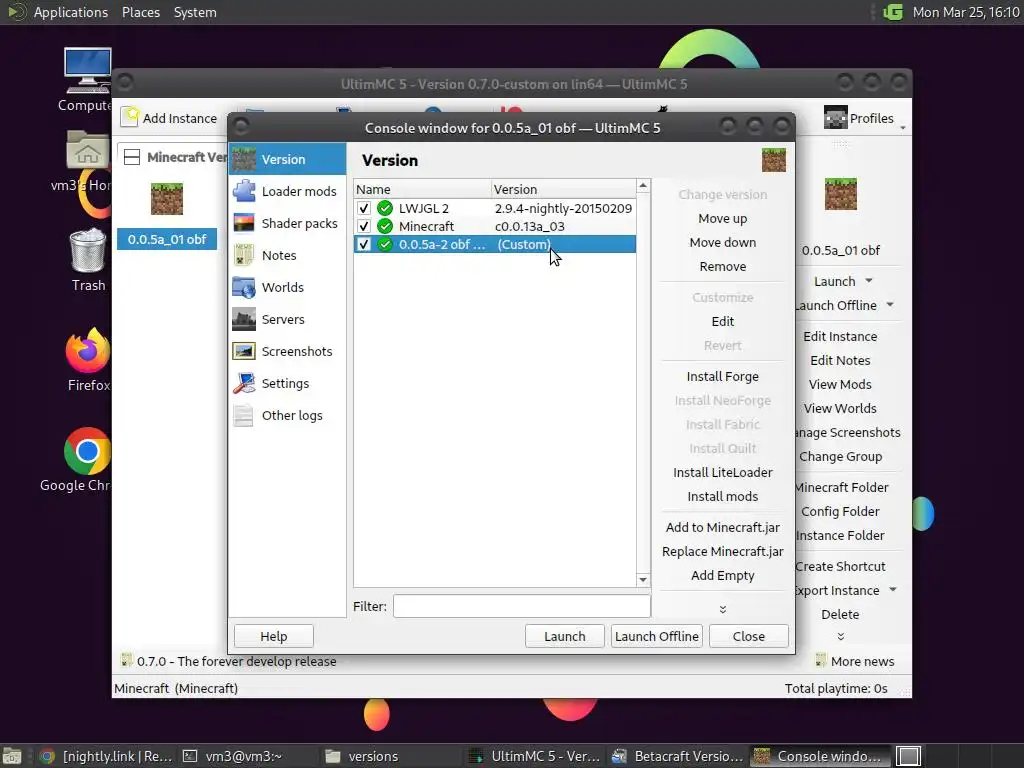Click Change Group in main window
The width and height of the screenshot is (1024, 768).
tap(840, 456)
